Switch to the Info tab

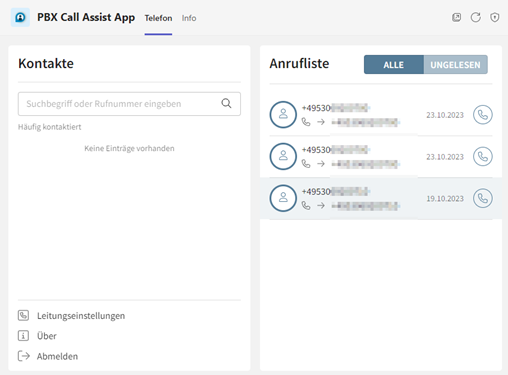click(189, 18)
